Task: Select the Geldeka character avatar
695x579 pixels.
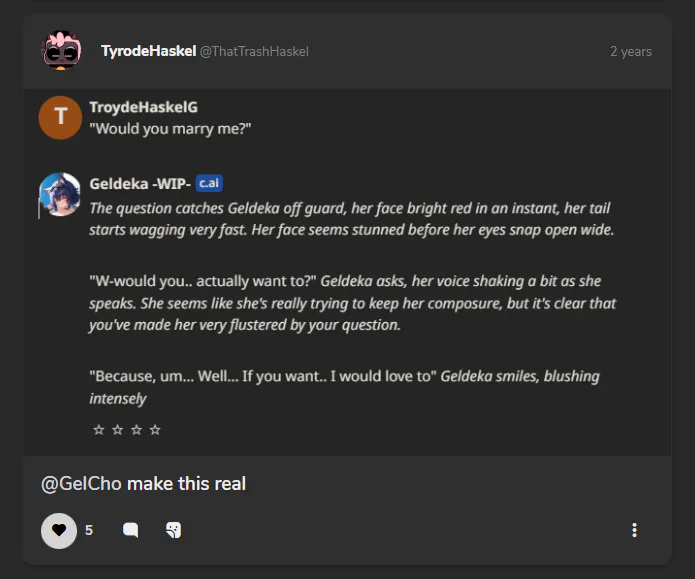Action: pyautogui.click(x=59, y=194)
